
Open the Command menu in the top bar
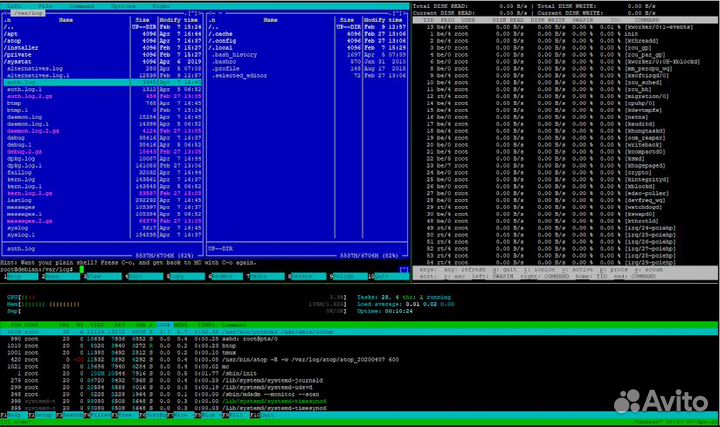(x=80, y=5)
